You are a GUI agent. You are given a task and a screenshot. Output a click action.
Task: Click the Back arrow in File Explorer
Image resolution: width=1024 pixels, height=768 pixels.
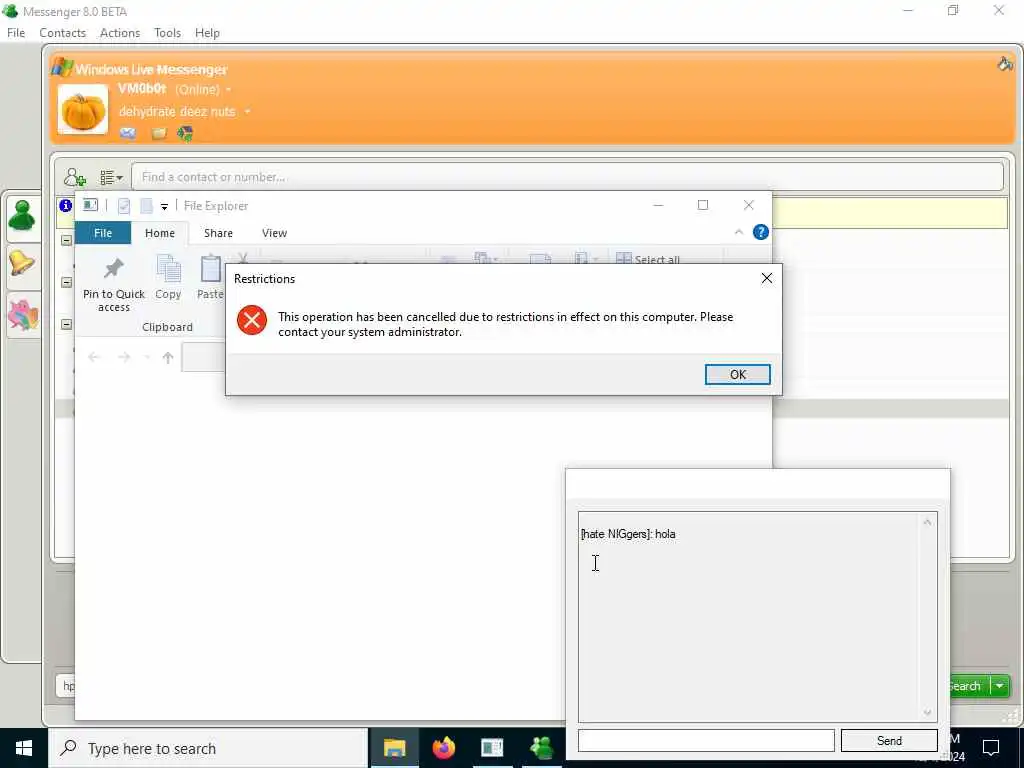(x=94, y=357)
